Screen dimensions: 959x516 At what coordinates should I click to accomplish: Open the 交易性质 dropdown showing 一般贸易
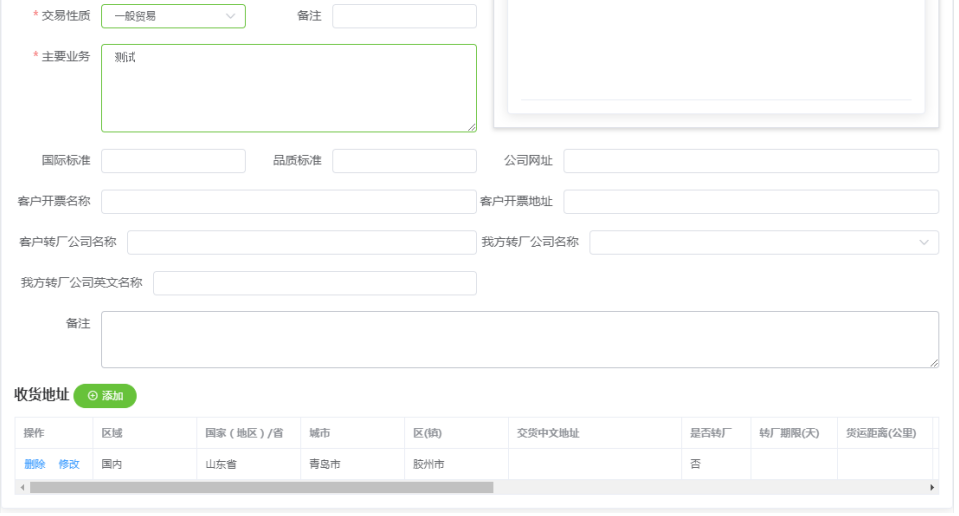pyautogui.click(x=173, y=16)
